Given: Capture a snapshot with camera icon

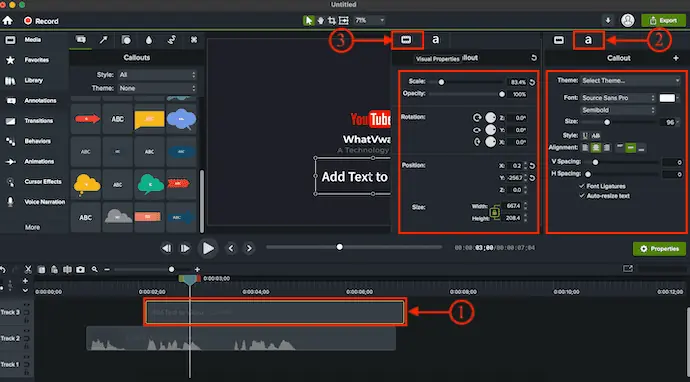Looking at the screenshot, I should [x=80, y=269].
